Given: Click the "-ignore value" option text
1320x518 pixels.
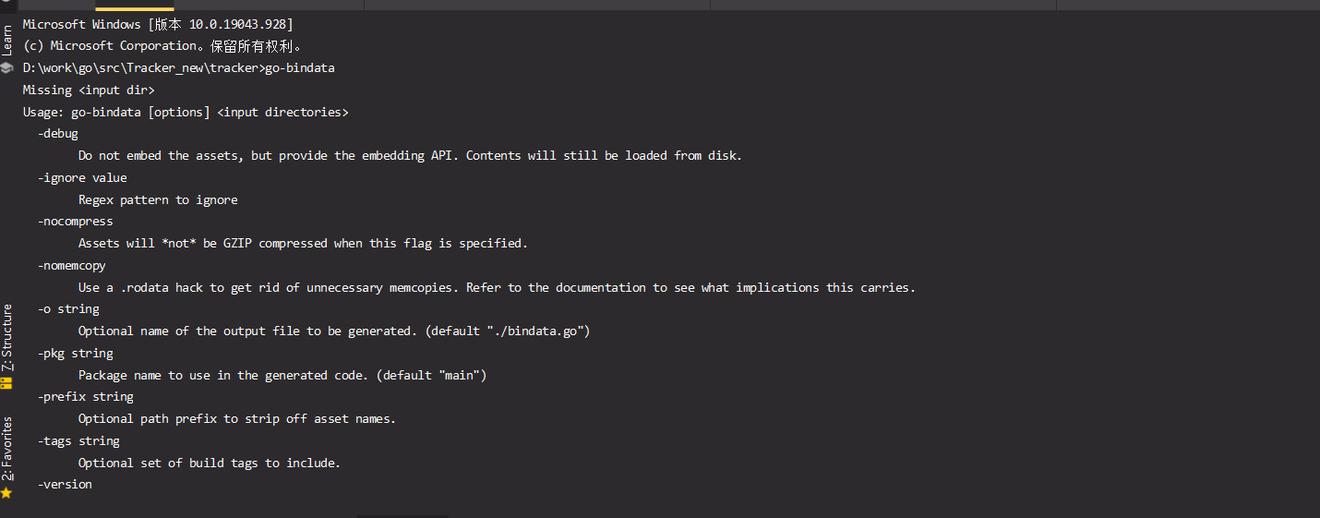Looking at the screenshot, I should (82, 178).
